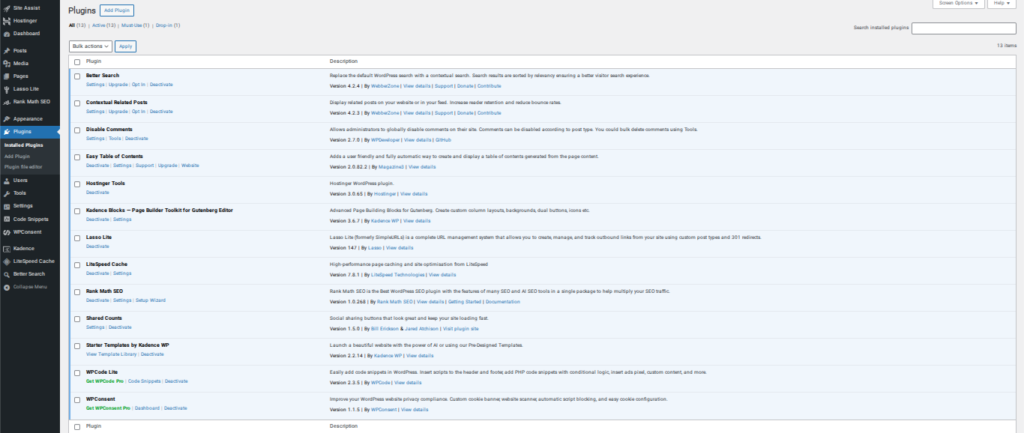Click the Pages icon
The image size is (1024, 433).
7,76
